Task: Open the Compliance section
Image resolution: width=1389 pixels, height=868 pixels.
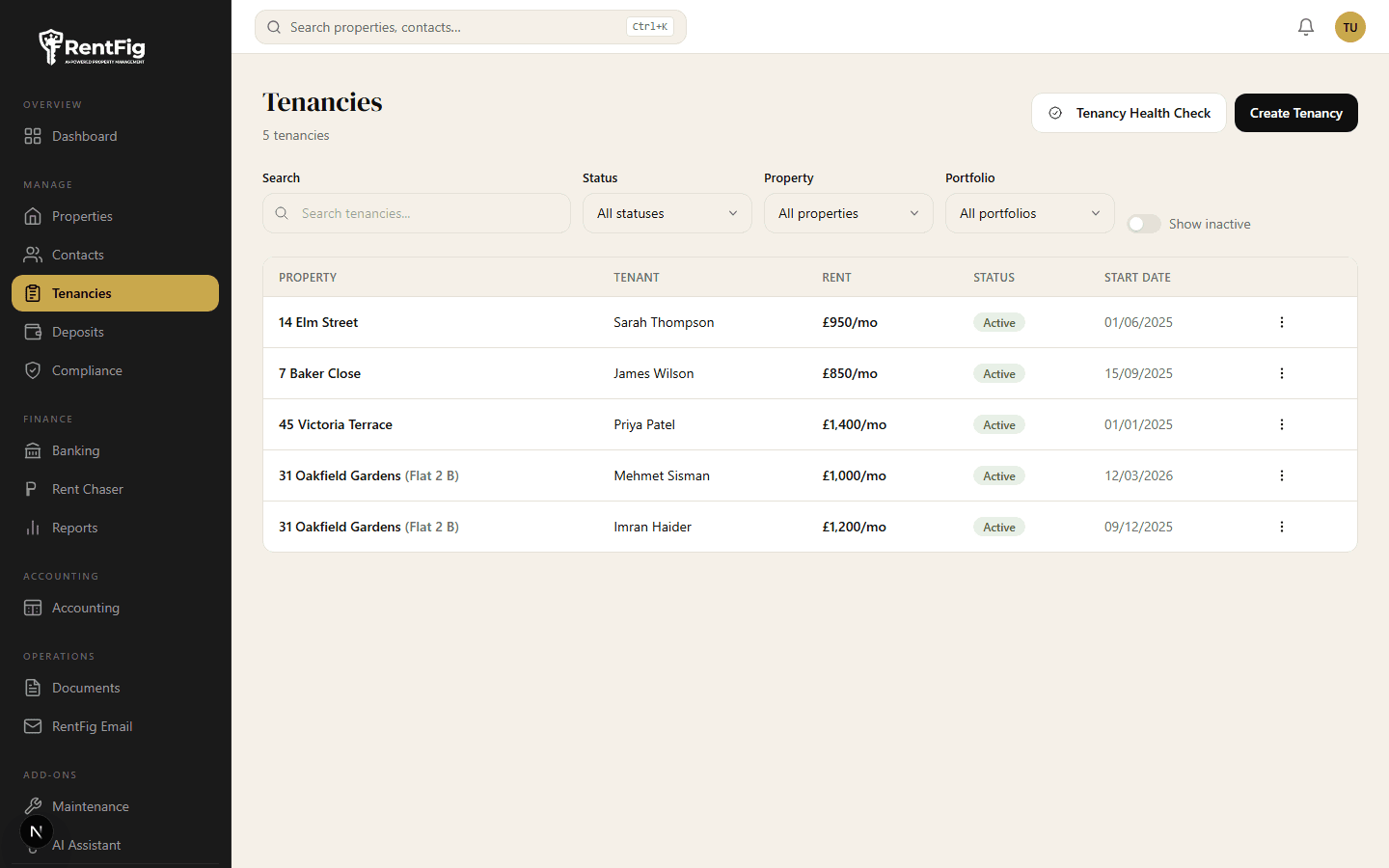Action: click(x=87, y=370)
